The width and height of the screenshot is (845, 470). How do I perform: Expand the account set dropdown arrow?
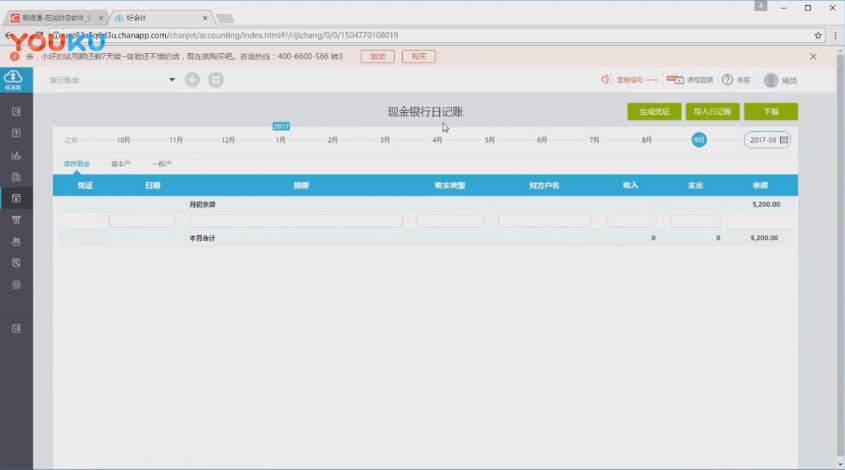pyautogui.click(x=172, y=80)
